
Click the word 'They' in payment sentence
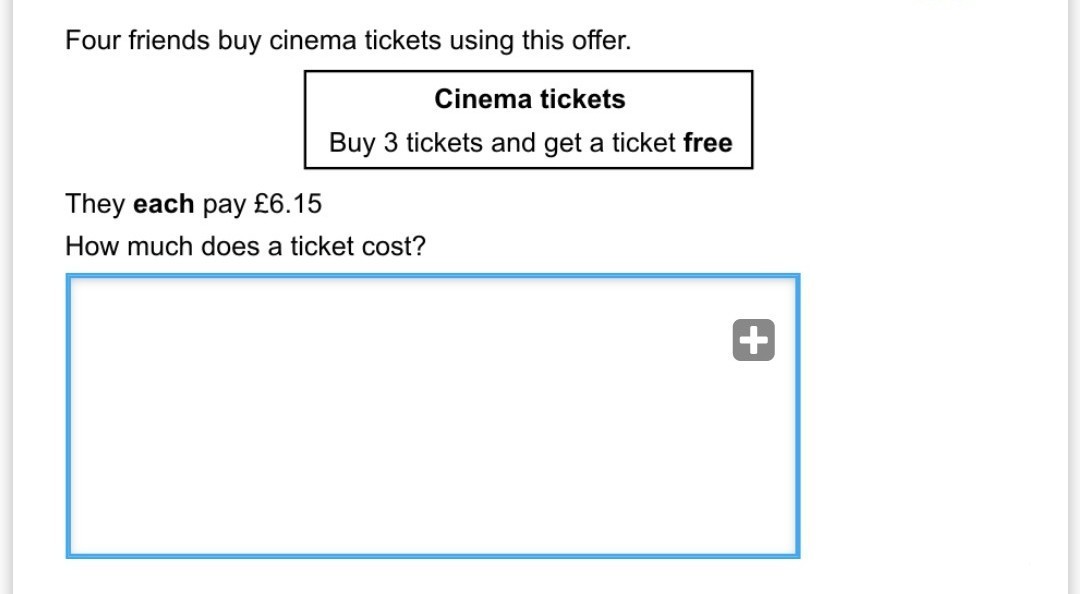click(x=95, y=204)
